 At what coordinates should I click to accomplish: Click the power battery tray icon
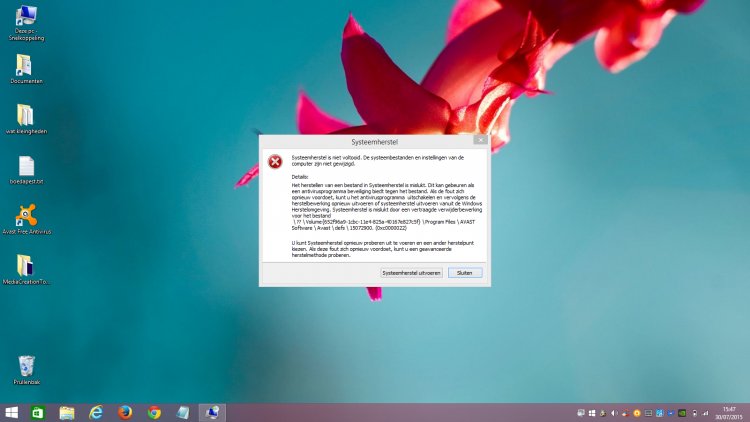coord(695,413)
